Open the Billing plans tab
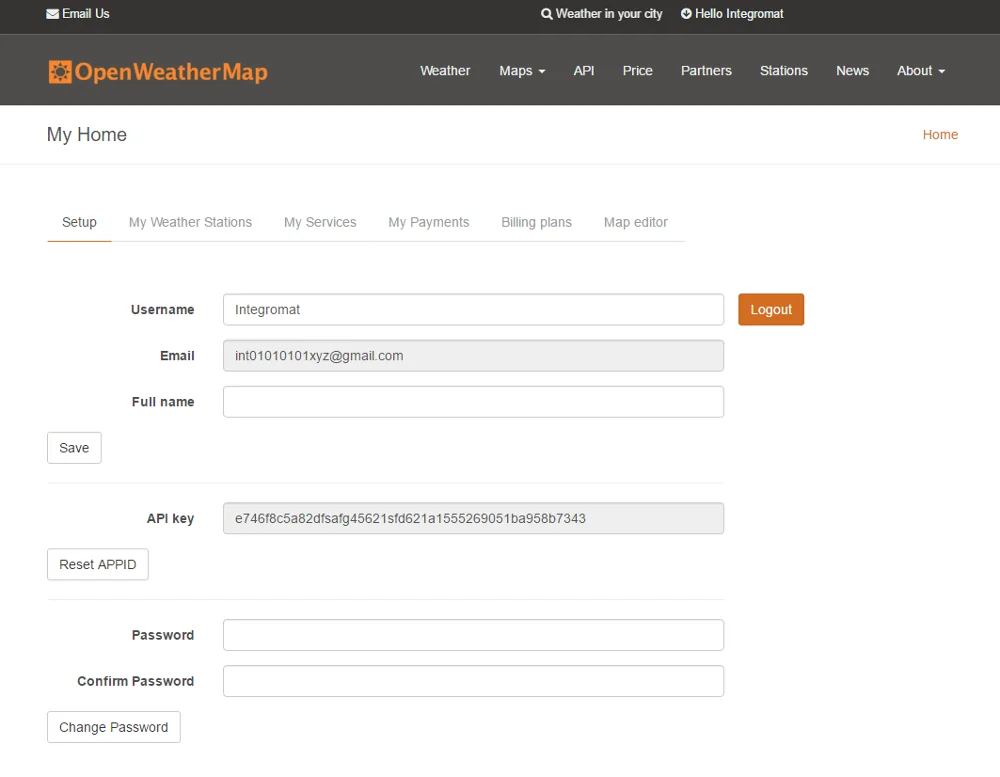1000x777 pixels. [536, 223]
